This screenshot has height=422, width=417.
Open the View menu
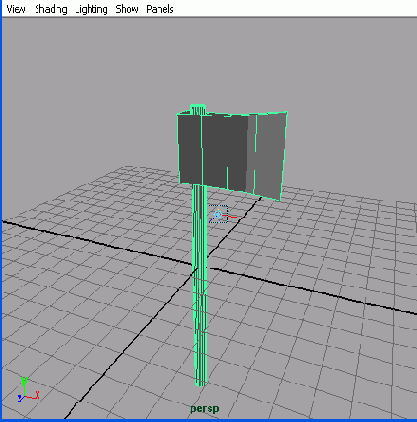16,9
